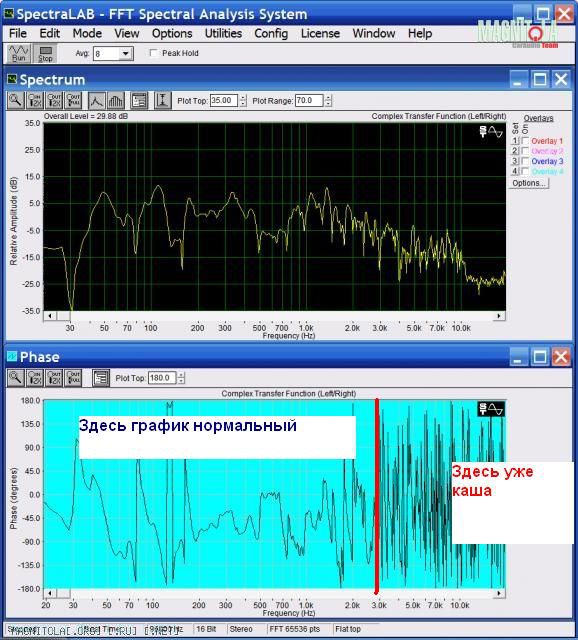Image resolution: width=578 pixels, height=640 pixels.
Task: Select the magnifier zoom tool in Spectrum window
Action: (16, 100)
